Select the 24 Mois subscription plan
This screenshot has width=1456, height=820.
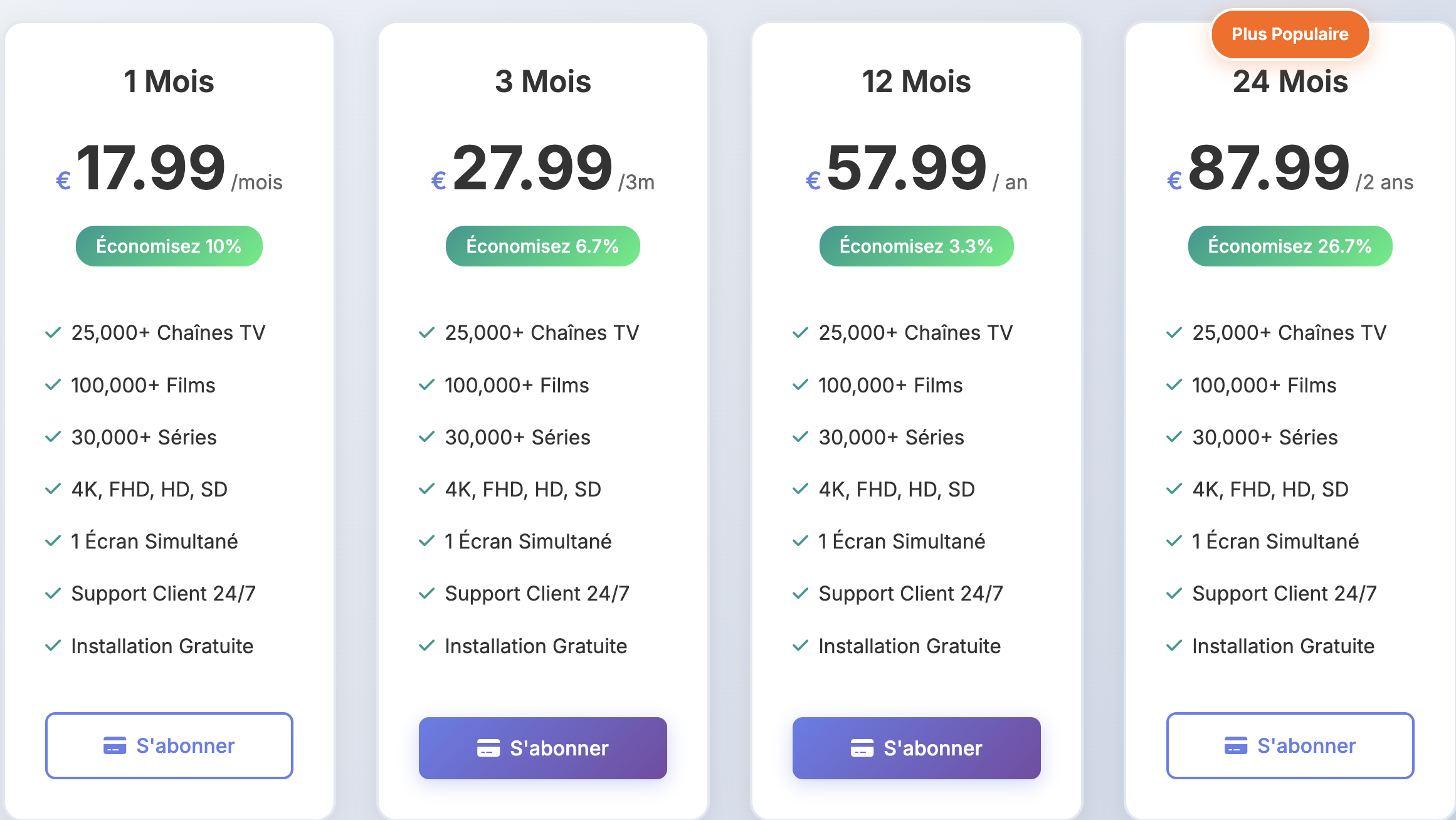[1290, 745]
